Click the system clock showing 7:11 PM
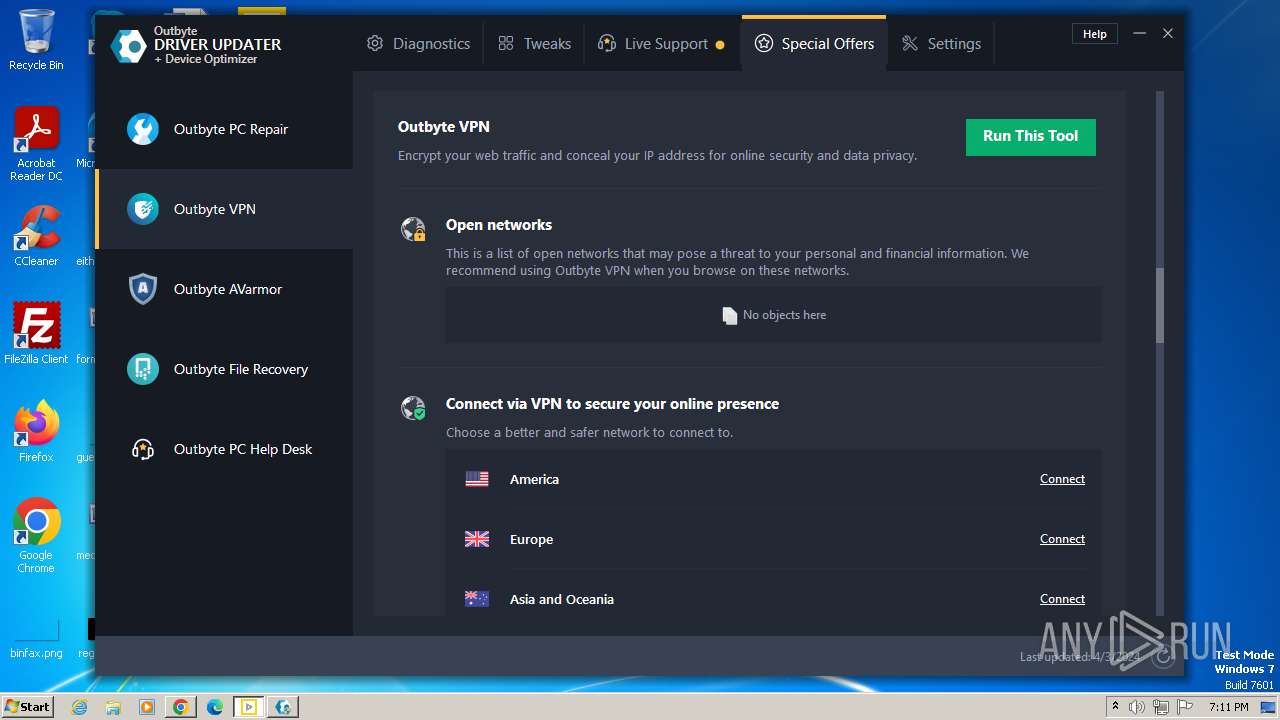Viewport: 1280px width, 720px height. [x=1229, y=707]
